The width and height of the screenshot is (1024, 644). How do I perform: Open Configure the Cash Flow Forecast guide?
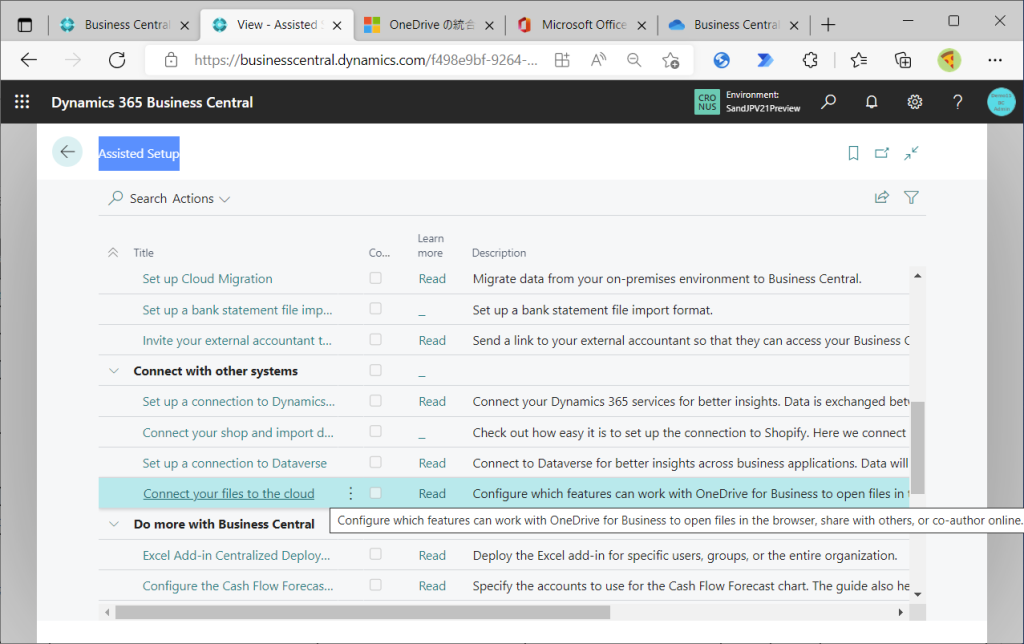click(238, 586)
